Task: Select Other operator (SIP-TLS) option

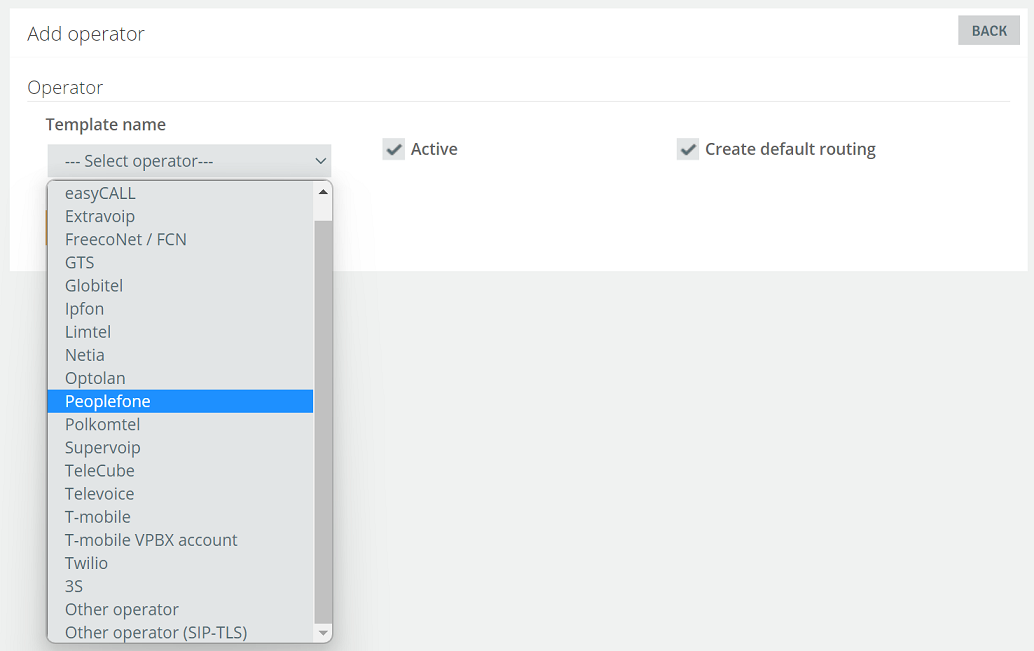Action: pos(180,632)
